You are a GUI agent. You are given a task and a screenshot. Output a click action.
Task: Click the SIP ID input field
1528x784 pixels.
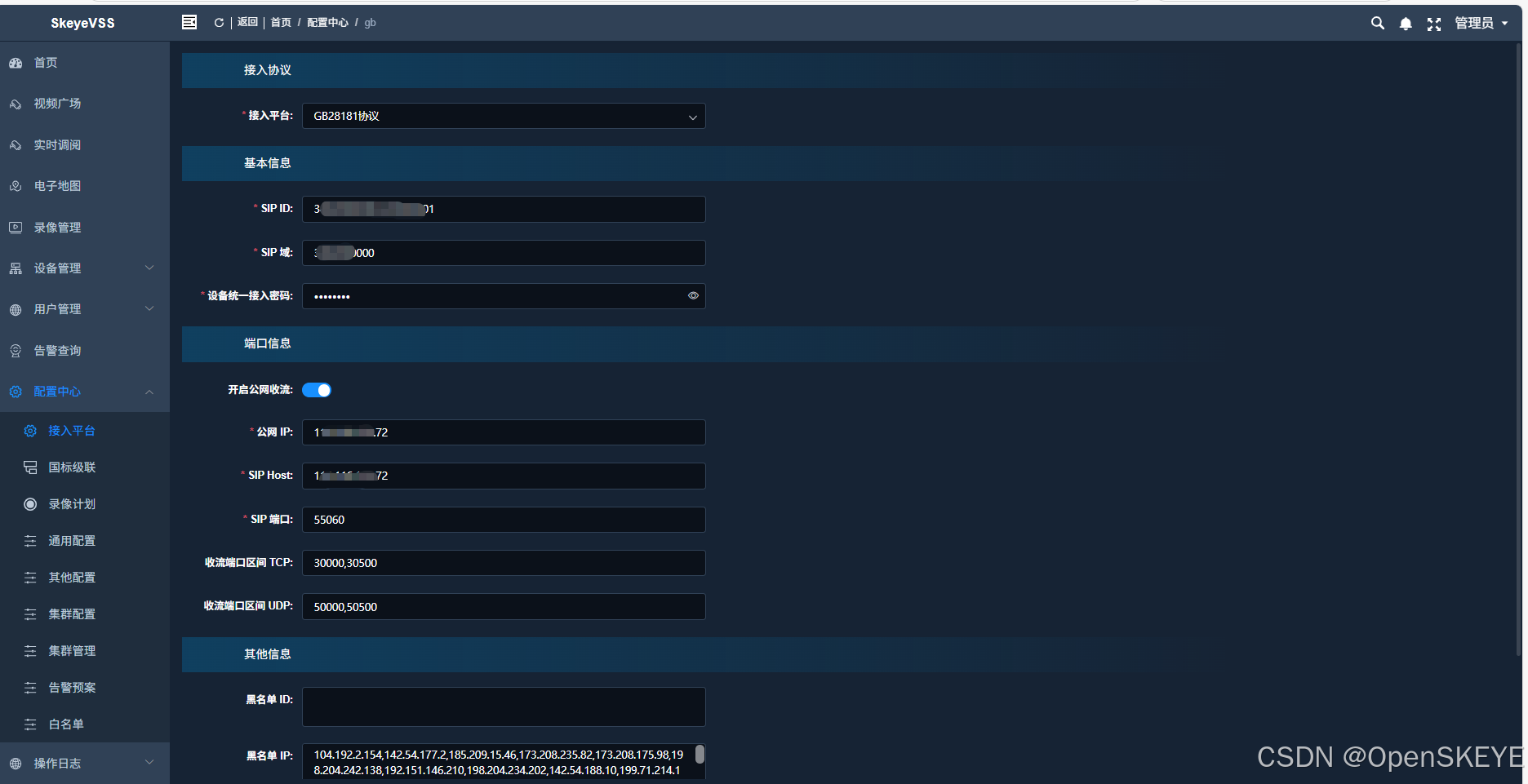[x=504, y=209]
